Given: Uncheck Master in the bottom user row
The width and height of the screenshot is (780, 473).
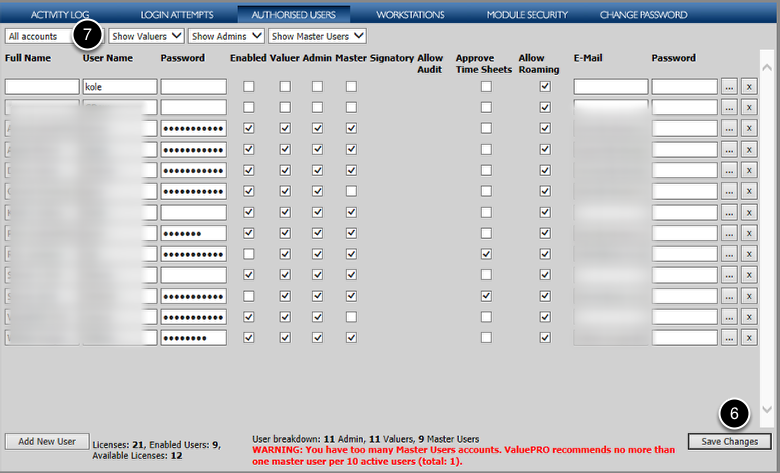Looking at the screenshot, I should [x=351, y=338].
